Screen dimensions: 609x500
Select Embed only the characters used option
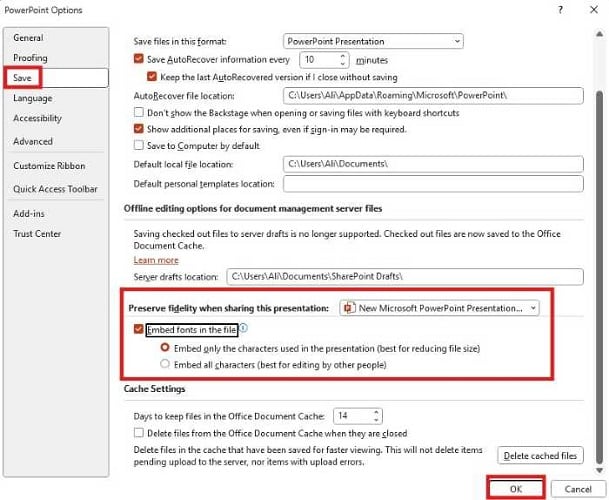click(x=165, y=348)
